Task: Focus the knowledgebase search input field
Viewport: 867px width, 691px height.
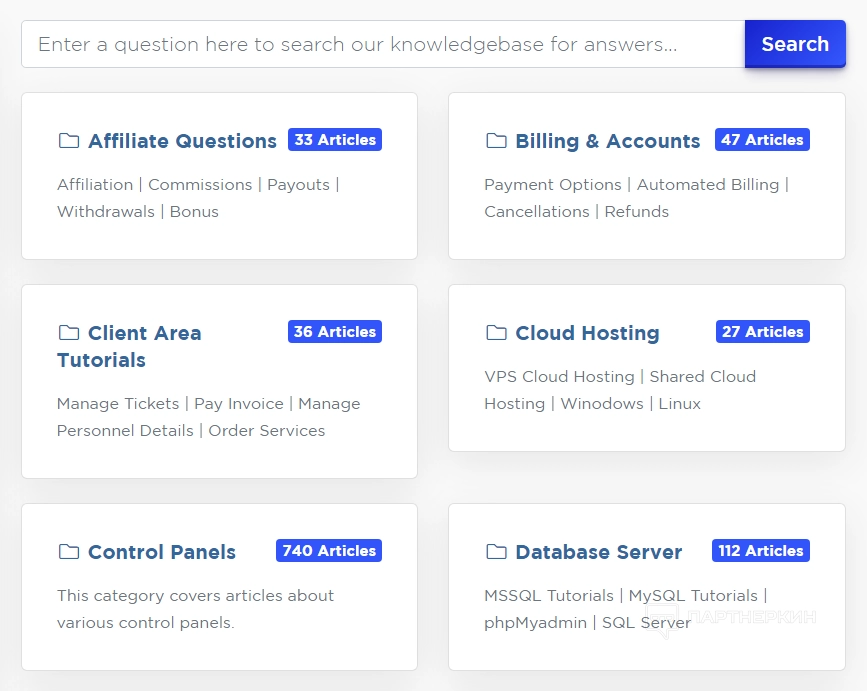Action: point(382,44)
